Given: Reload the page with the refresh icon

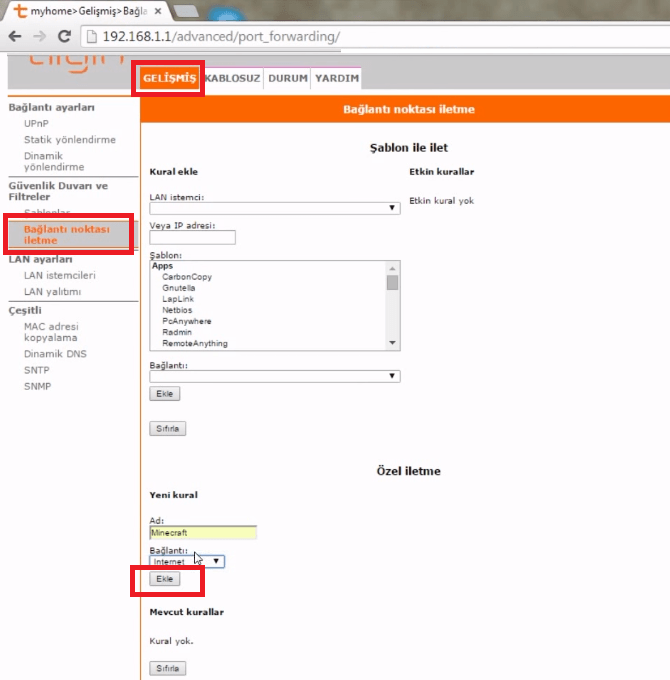Looking at the screenshot, I should pos(65,36).
